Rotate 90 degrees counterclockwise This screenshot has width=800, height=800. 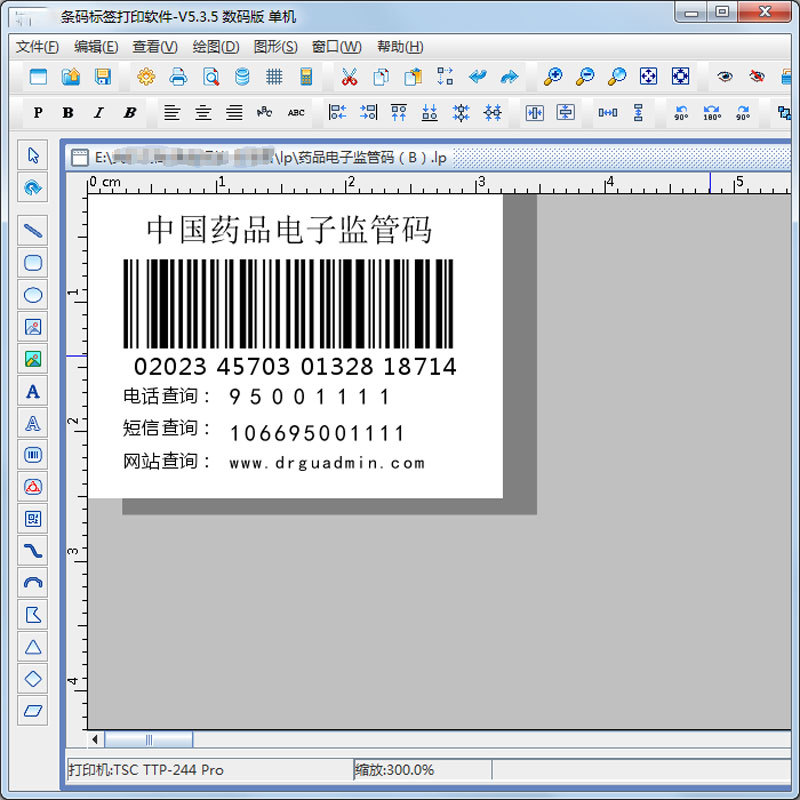point(681,113)
